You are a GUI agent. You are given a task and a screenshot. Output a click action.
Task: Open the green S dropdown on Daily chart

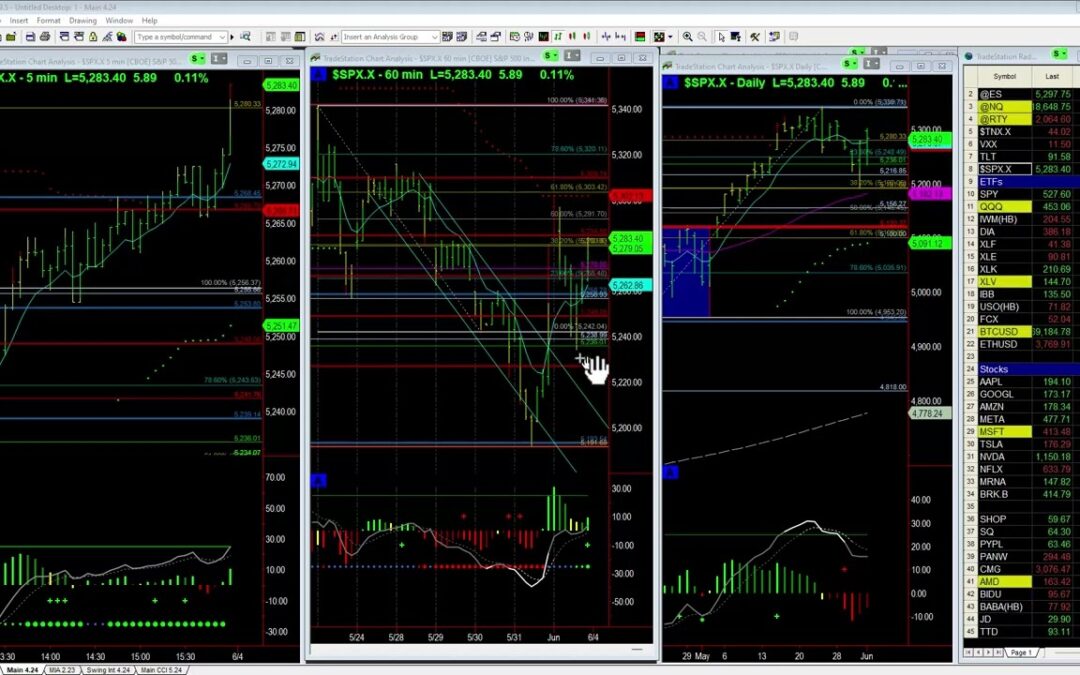[x=851, y=64]
